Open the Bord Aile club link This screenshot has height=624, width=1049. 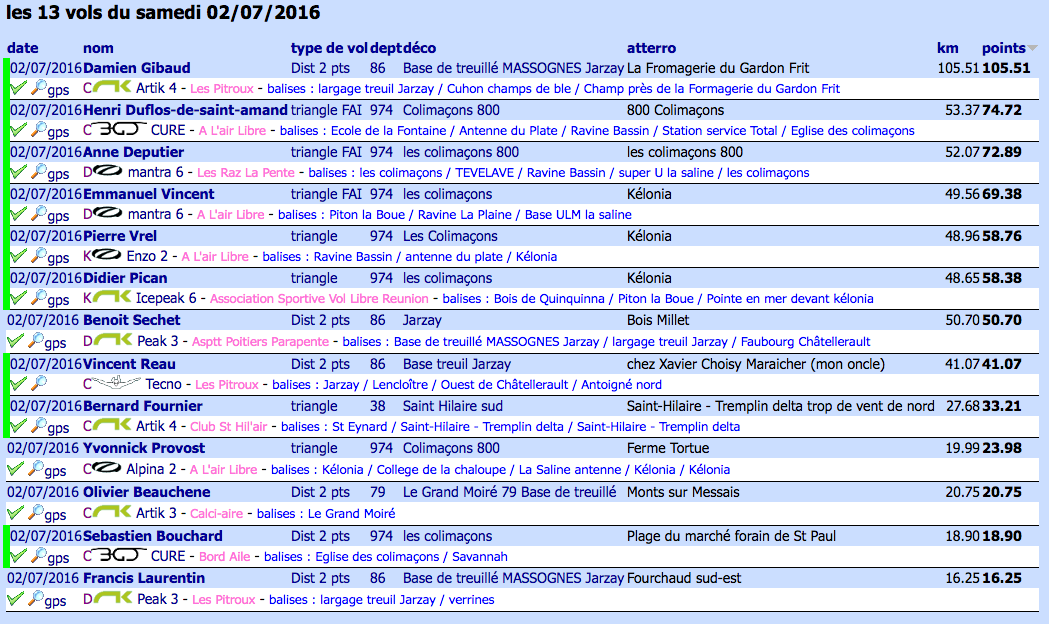coord(225,556)
